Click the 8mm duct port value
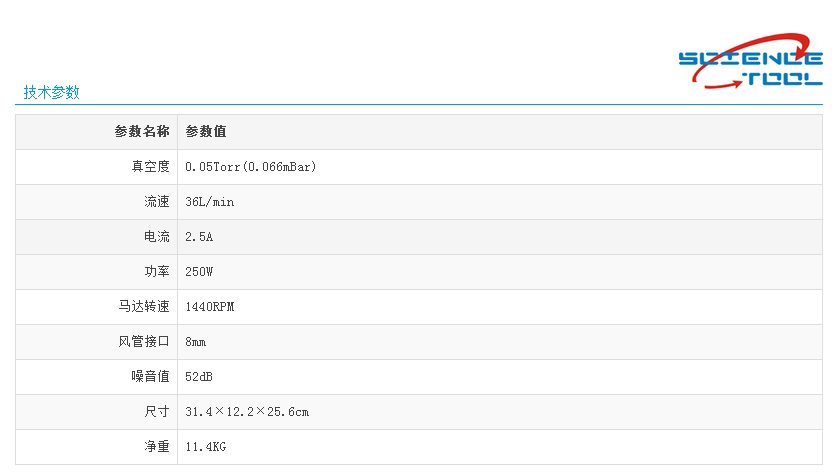The width and height of the screenshot is (832, 474). tap(196, 342)
